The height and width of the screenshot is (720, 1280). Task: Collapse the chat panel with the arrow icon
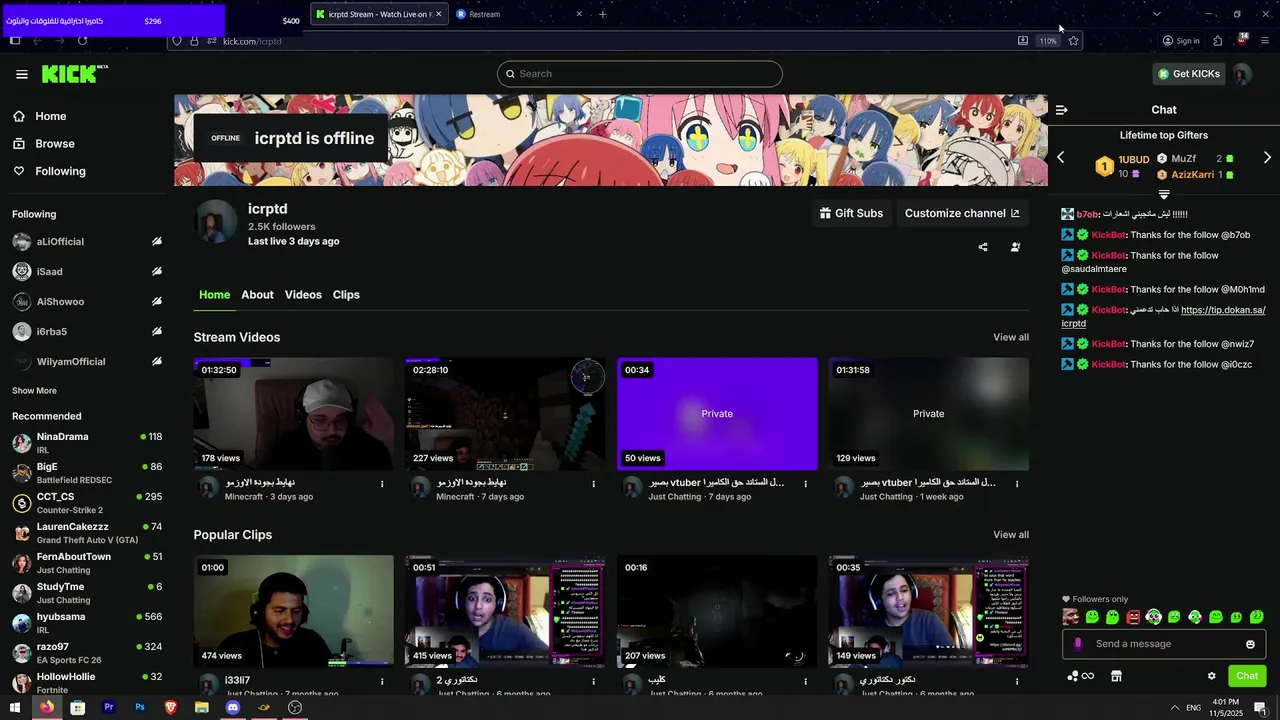pyautogui.click(x=1061, y=110)
